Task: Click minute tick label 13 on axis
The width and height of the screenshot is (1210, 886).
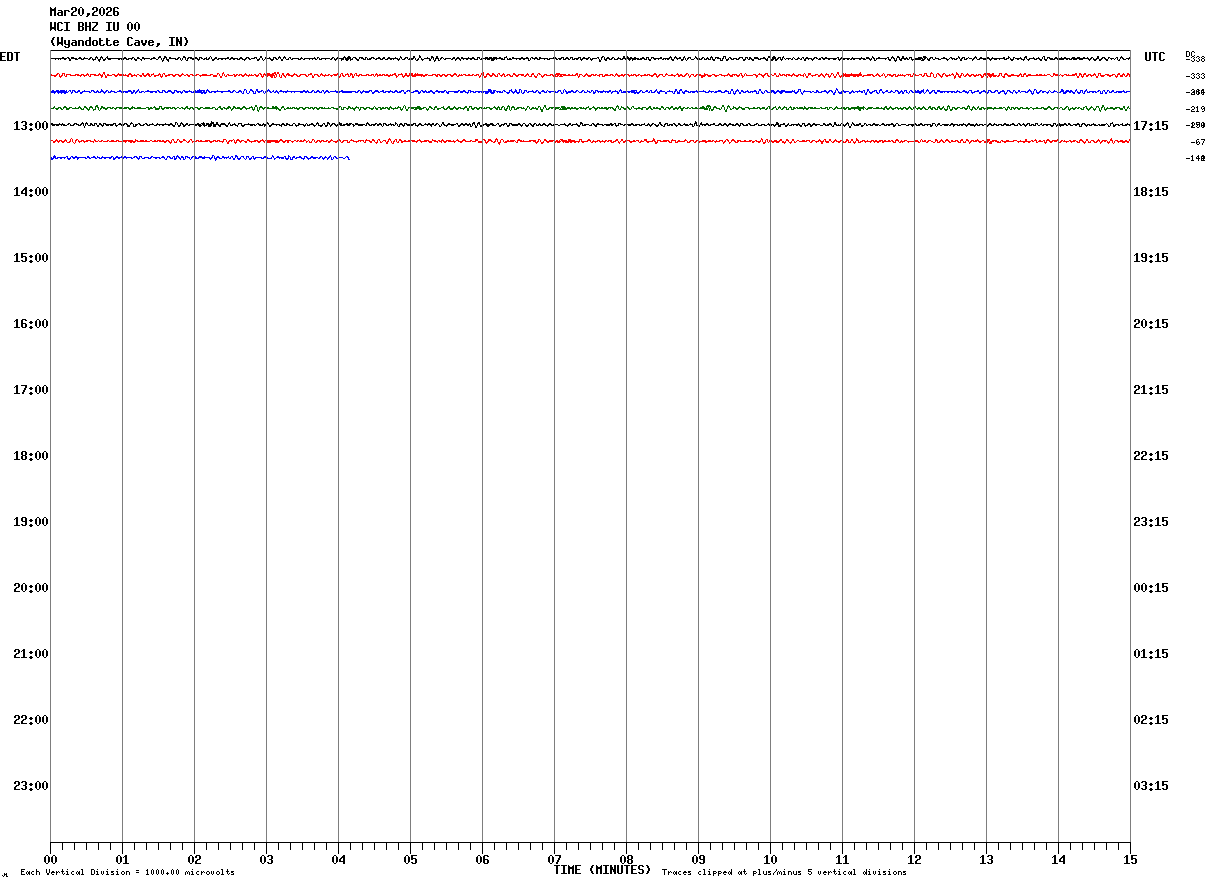Action: tap(986, 860)
